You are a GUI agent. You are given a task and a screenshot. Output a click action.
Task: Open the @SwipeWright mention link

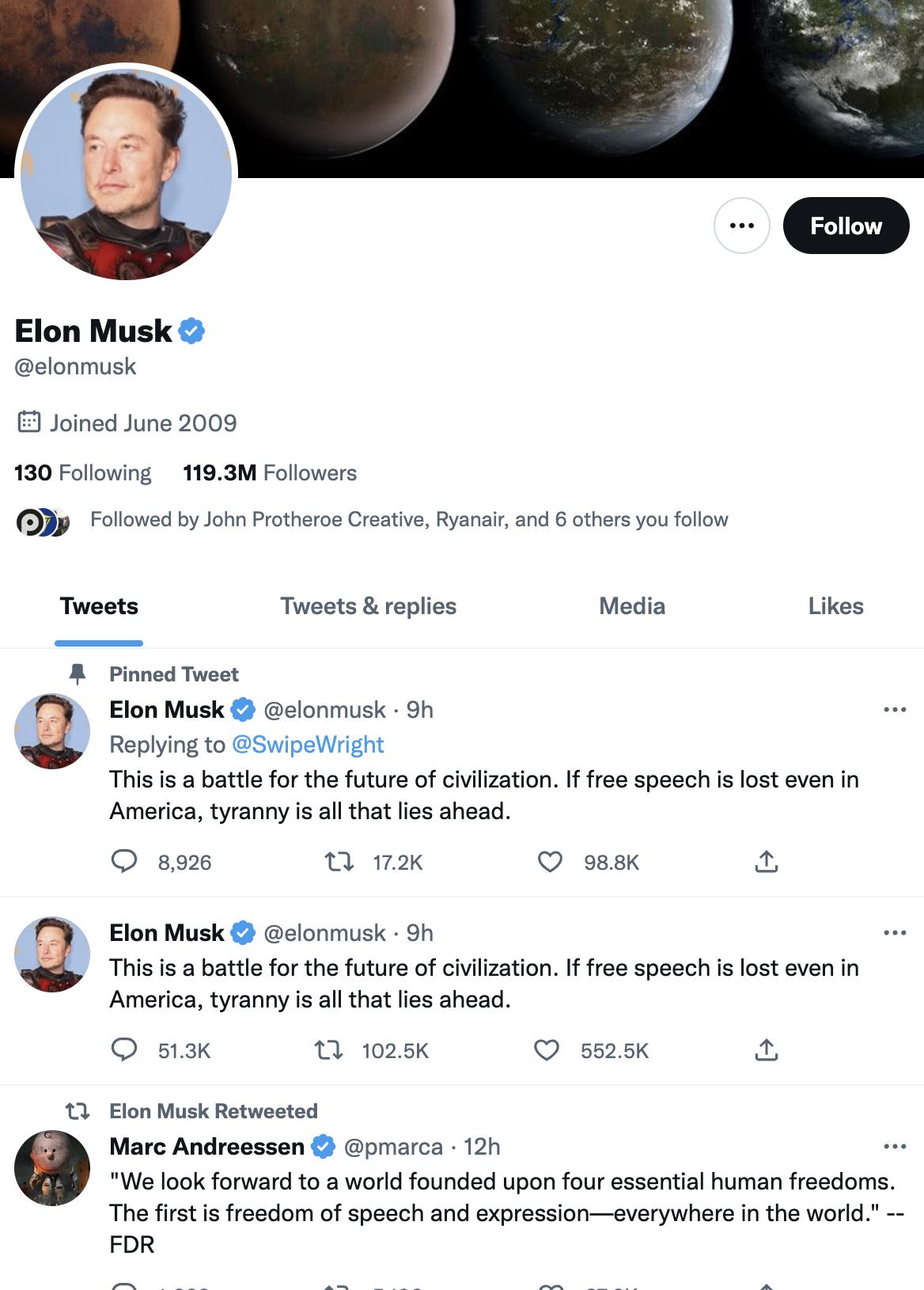pyautogui.click(x=308, y=745)
